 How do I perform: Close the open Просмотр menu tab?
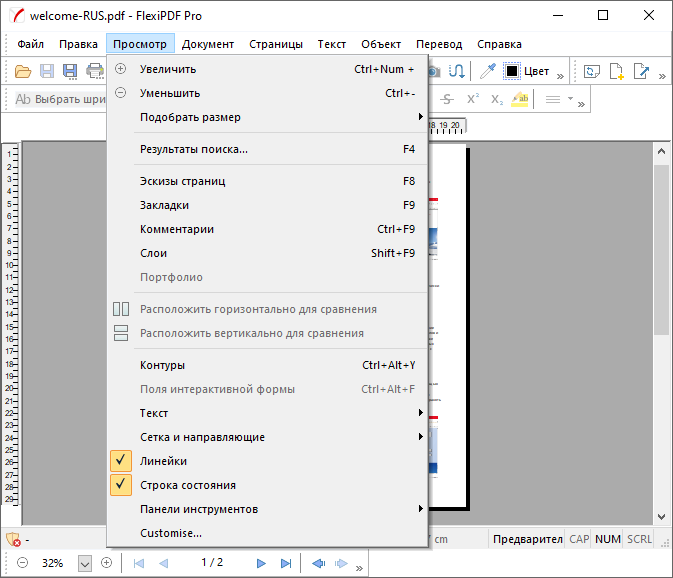140,44
